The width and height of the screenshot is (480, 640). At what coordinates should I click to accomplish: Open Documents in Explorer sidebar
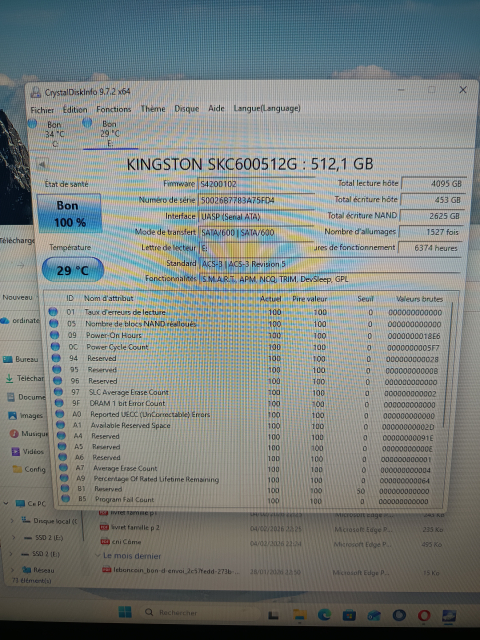pos(27,397)
